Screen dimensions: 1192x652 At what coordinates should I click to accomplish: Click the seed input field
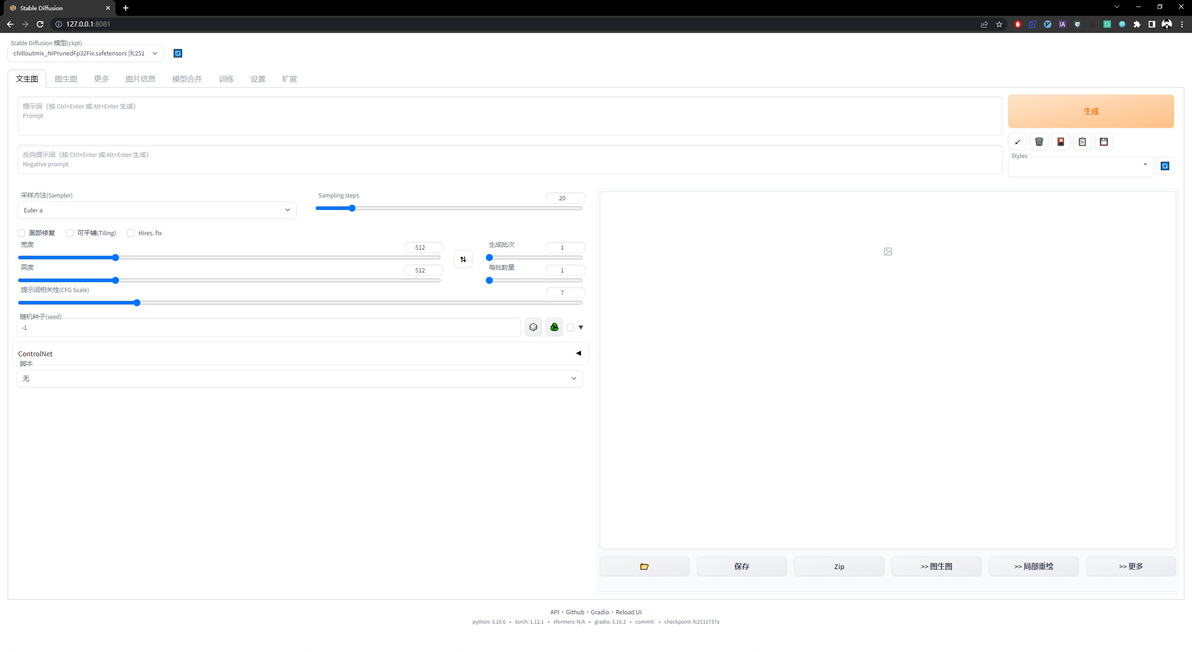pyautogui.click(x=268, y=328)
